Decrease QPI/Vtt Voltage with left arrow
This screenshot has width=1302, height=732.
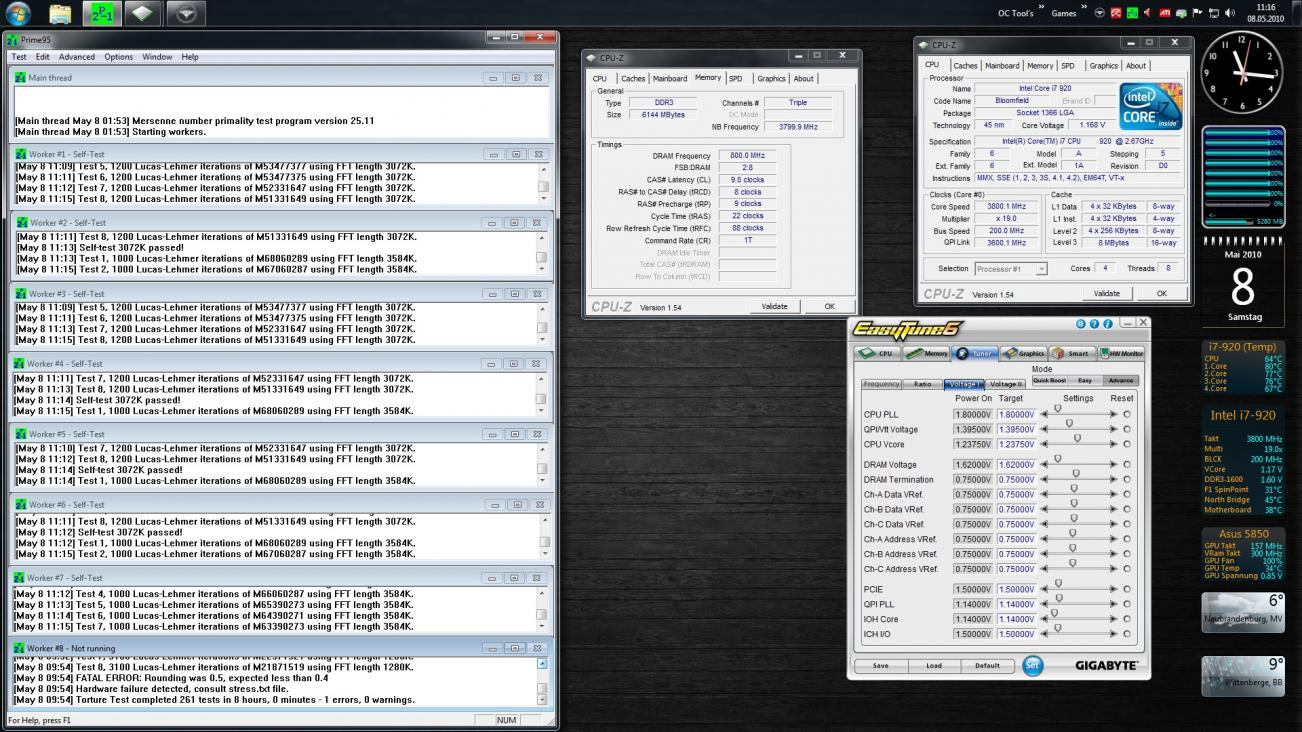pos(1045,429)
